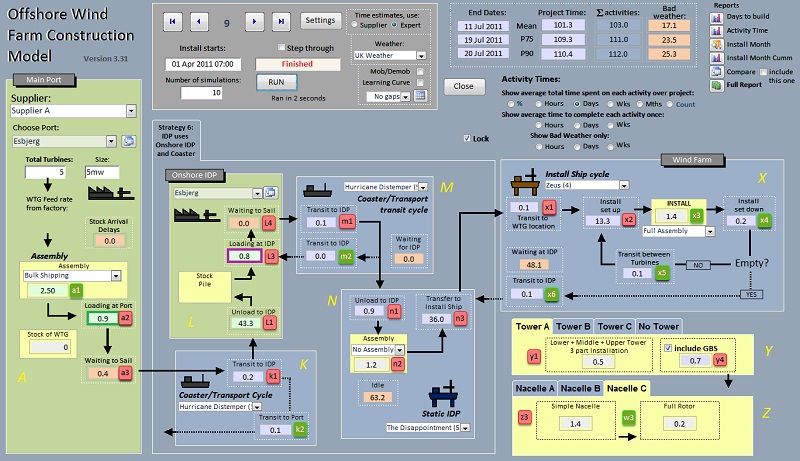Image resolution: width=800 pixels, height=461 pixels.
Task: Edit Install starts date field
Action: pos(203,64)
